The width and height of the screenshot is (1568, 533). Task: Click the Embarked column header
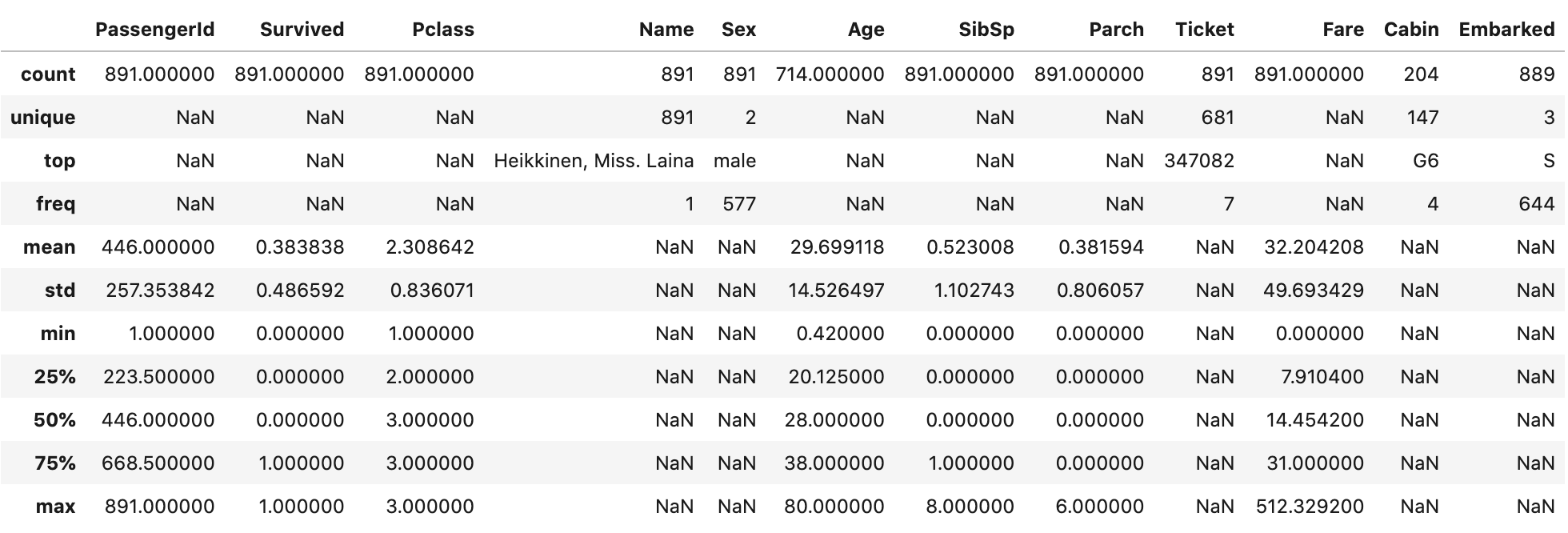click(x=1506, y=30)
